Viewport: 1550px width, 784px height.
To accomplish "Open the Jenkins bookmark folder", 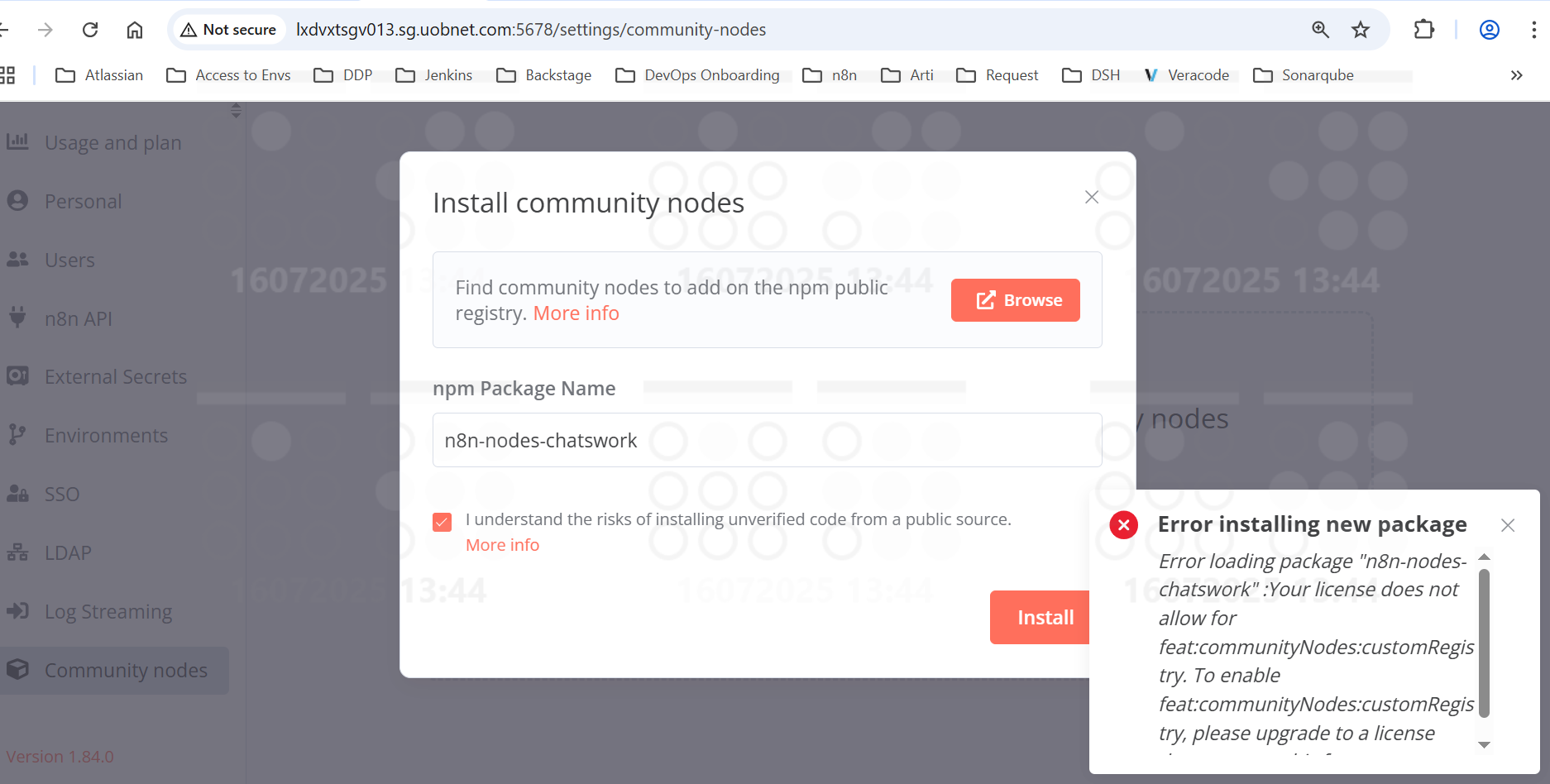I will point(434,75).
